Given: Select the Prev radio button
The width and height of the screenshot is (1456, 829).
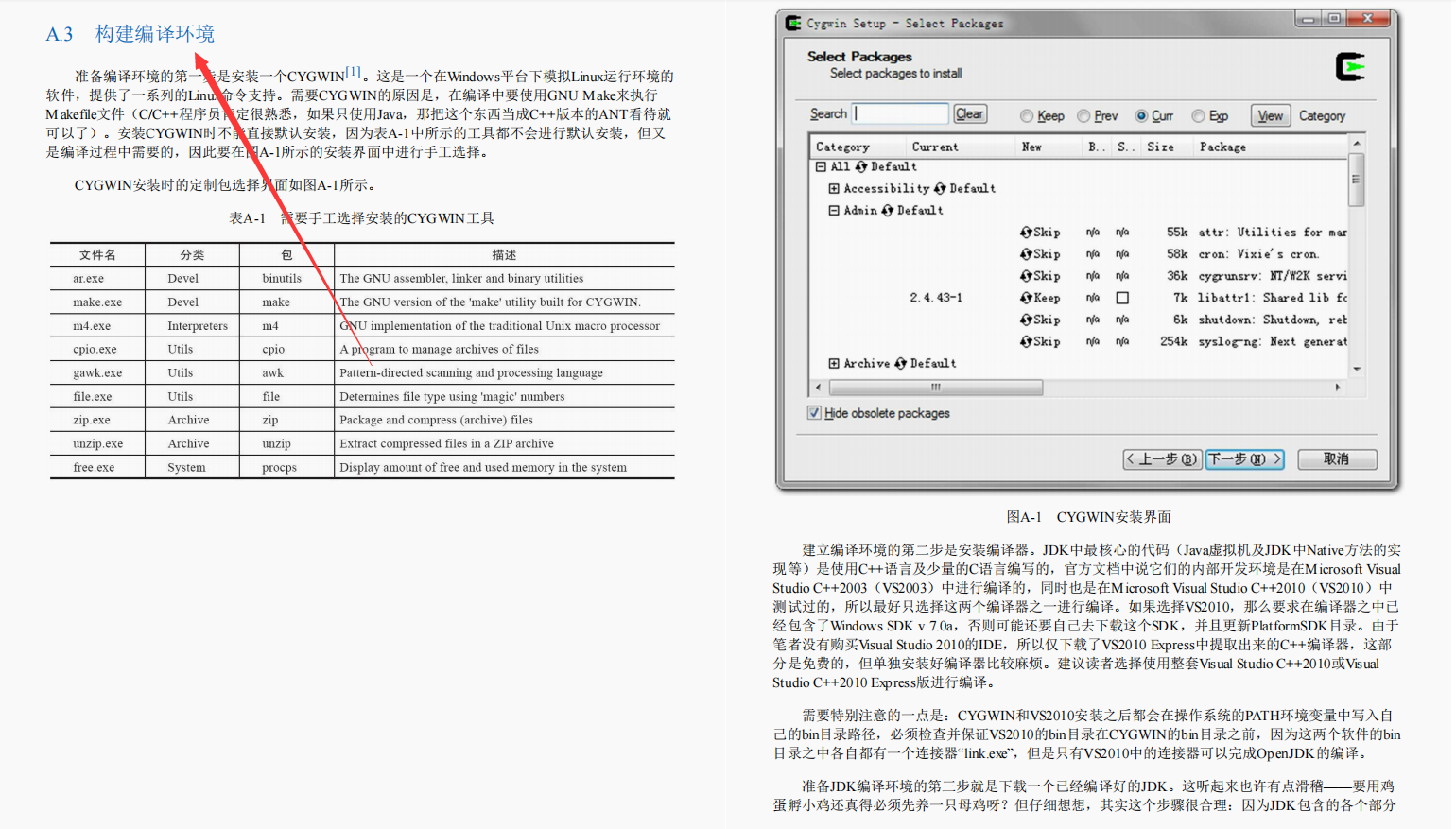Looking at the screenshot, I should (1083, 116).
